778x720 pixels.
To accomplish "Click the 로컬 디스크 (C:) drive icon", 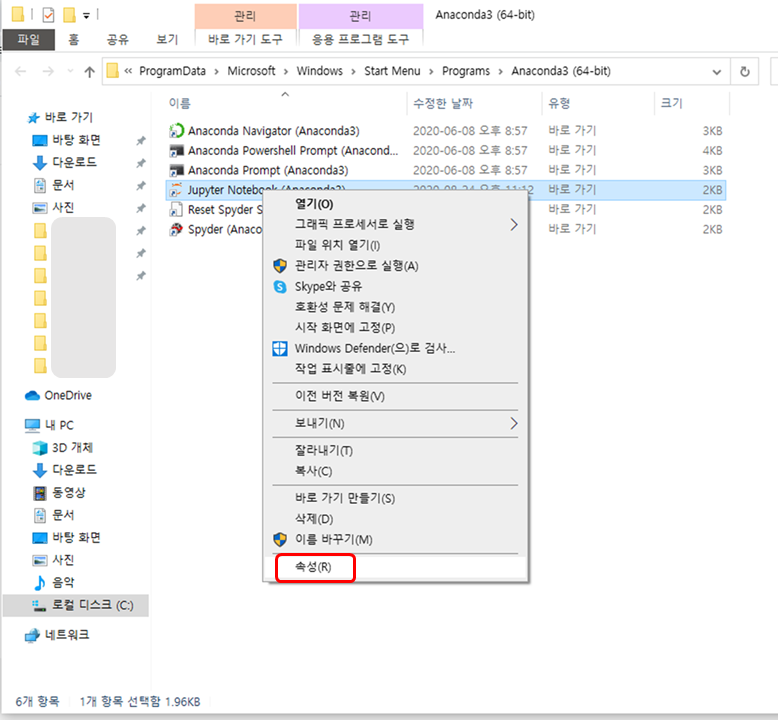I will pos(39,605).
